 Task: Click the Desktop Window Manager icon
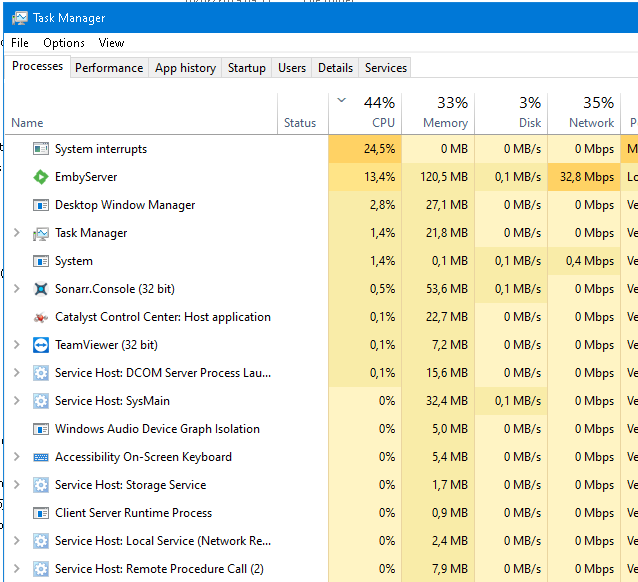(41, 205)
